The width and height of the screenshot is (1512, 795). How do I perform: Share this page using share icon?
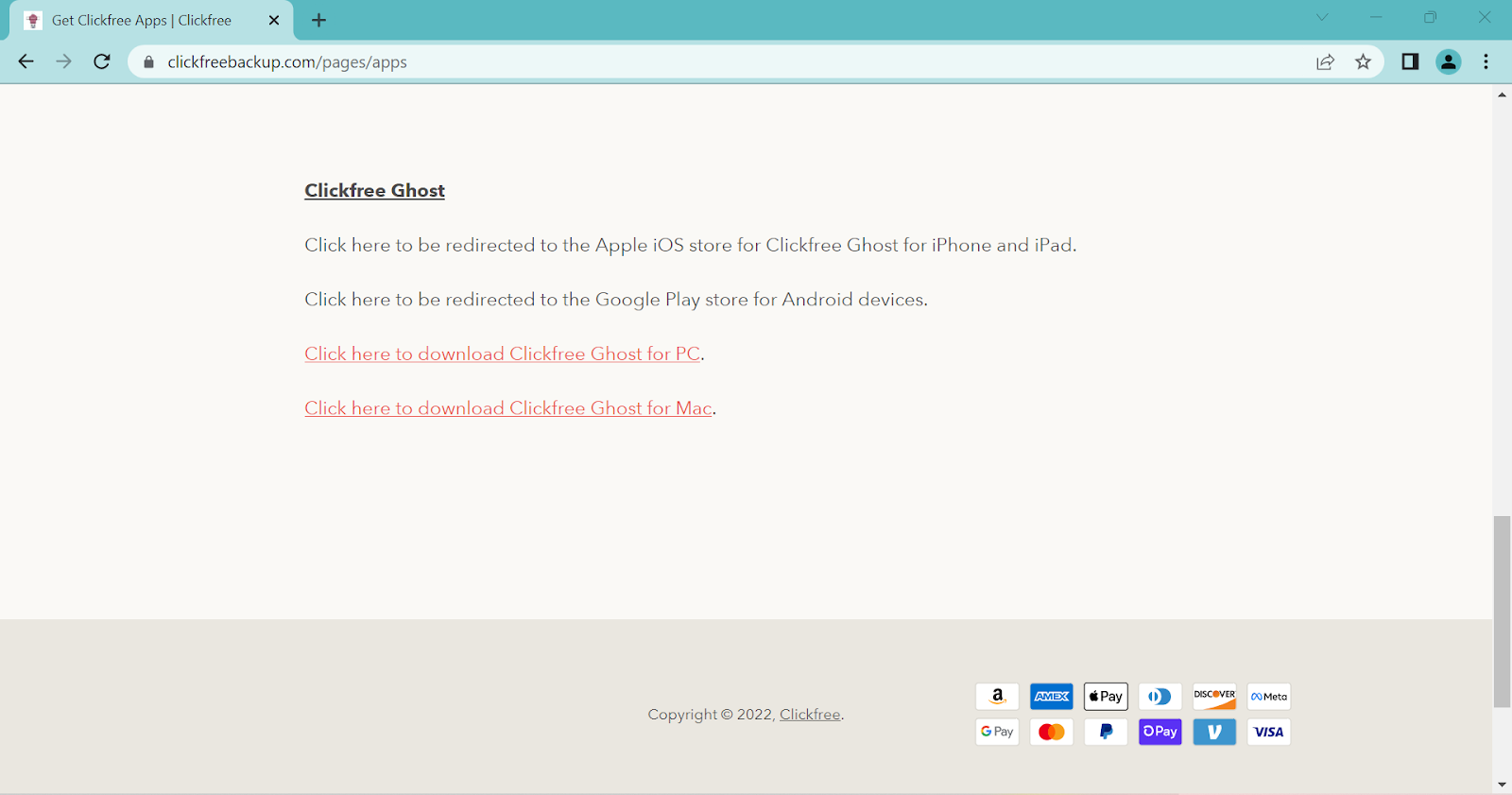(1325, 61)
